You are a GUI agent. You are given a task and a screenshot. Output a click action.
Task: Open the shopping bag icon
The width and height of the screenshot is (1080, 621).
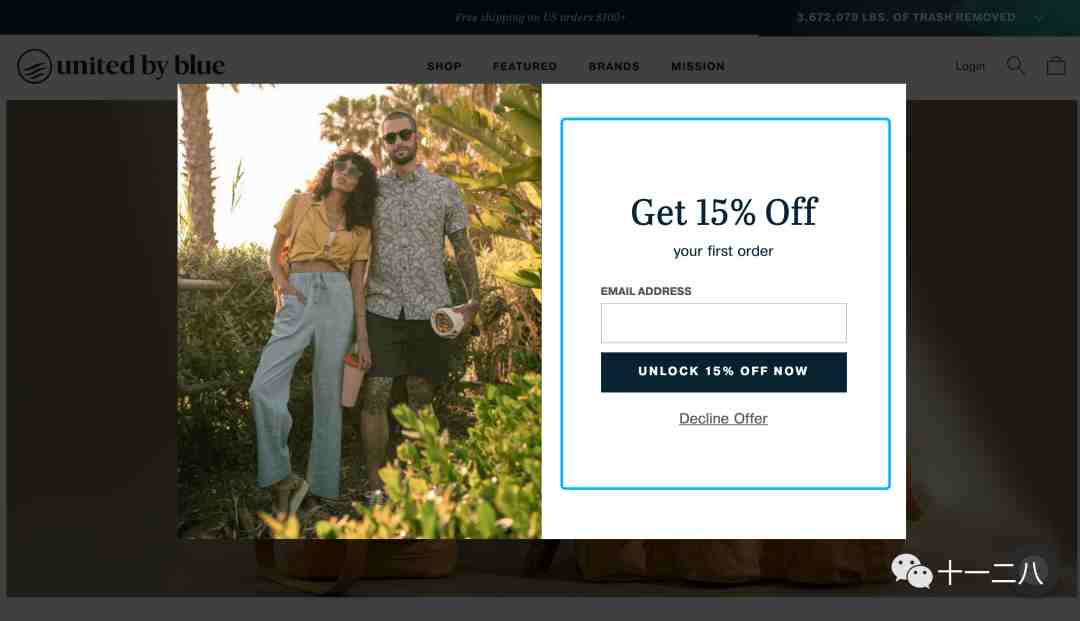pyautogui.click(x=1056, y=66)
